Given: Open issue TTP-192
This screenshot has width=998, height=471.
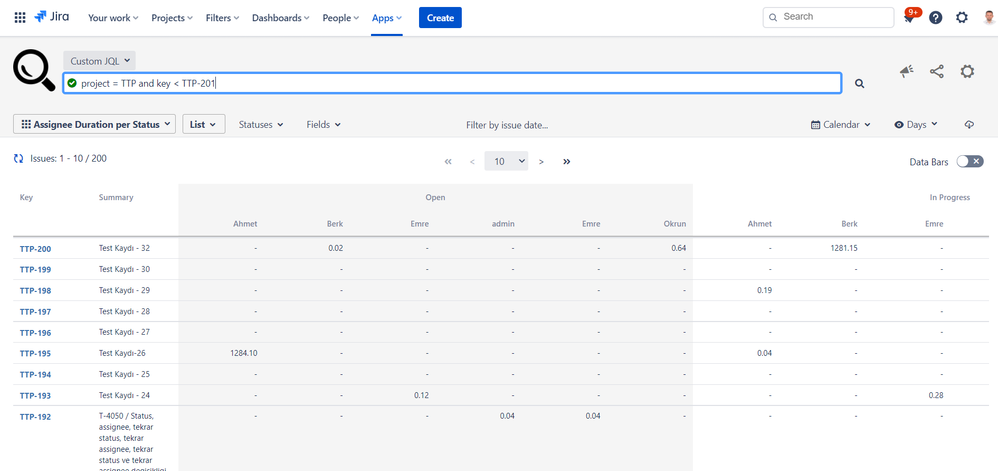Looking at the screenshot, I should pos(36,418).
